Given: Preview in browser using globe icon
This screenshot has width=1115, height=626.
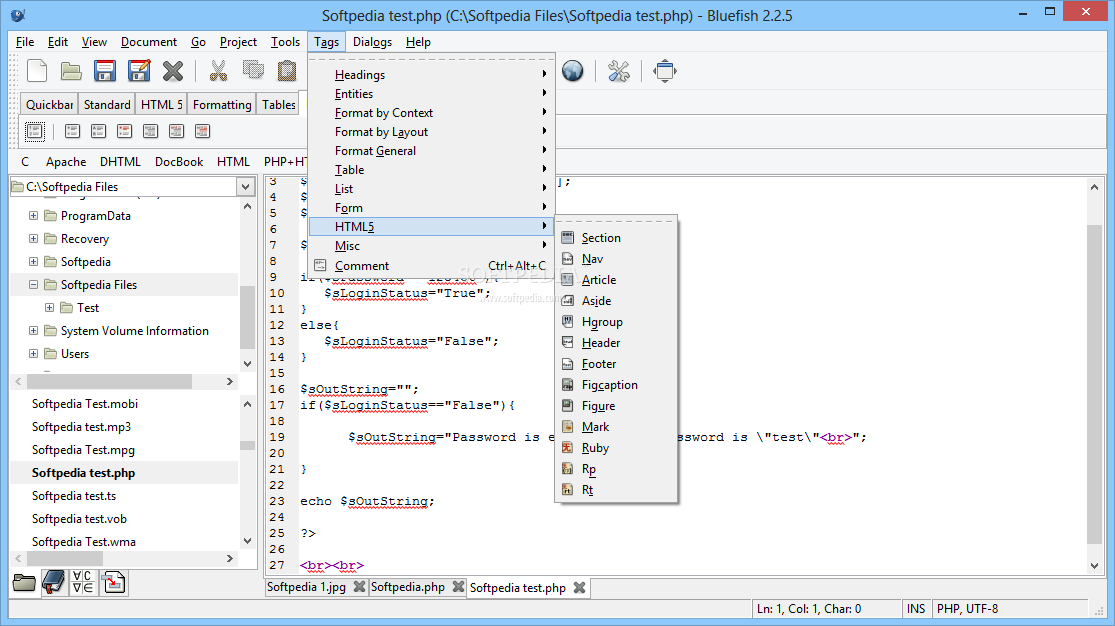Looking at the screenshot, I should [x=572, y=71].
